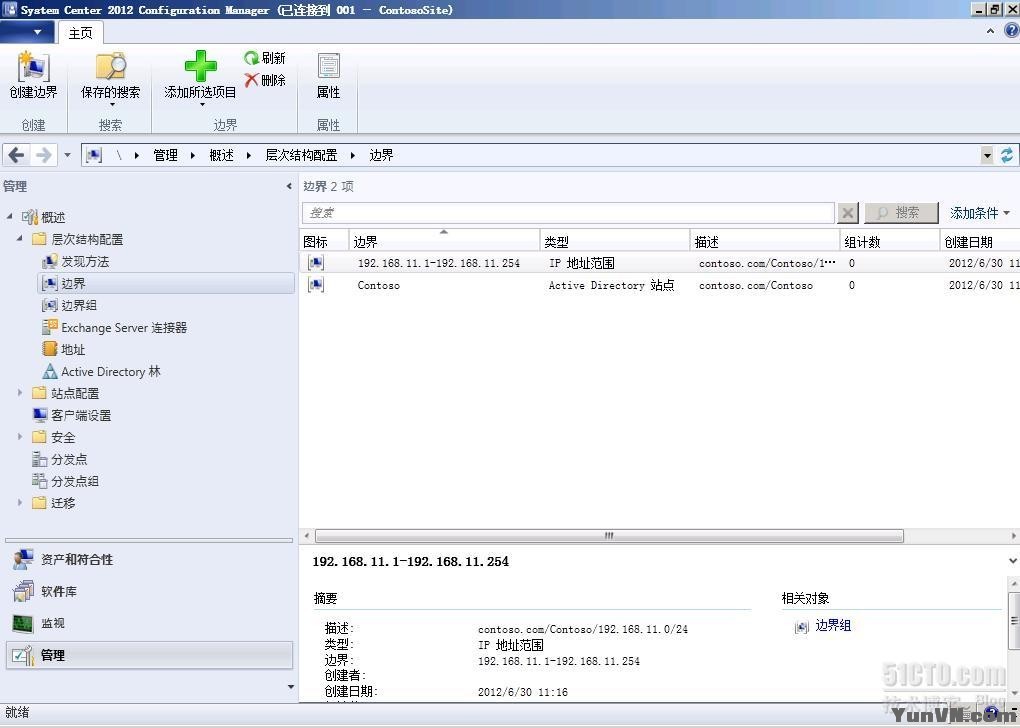This screenshot has height=728, width=1020.
Task: Collapse the 管理 navigation pane
Action: pos(289,186)
